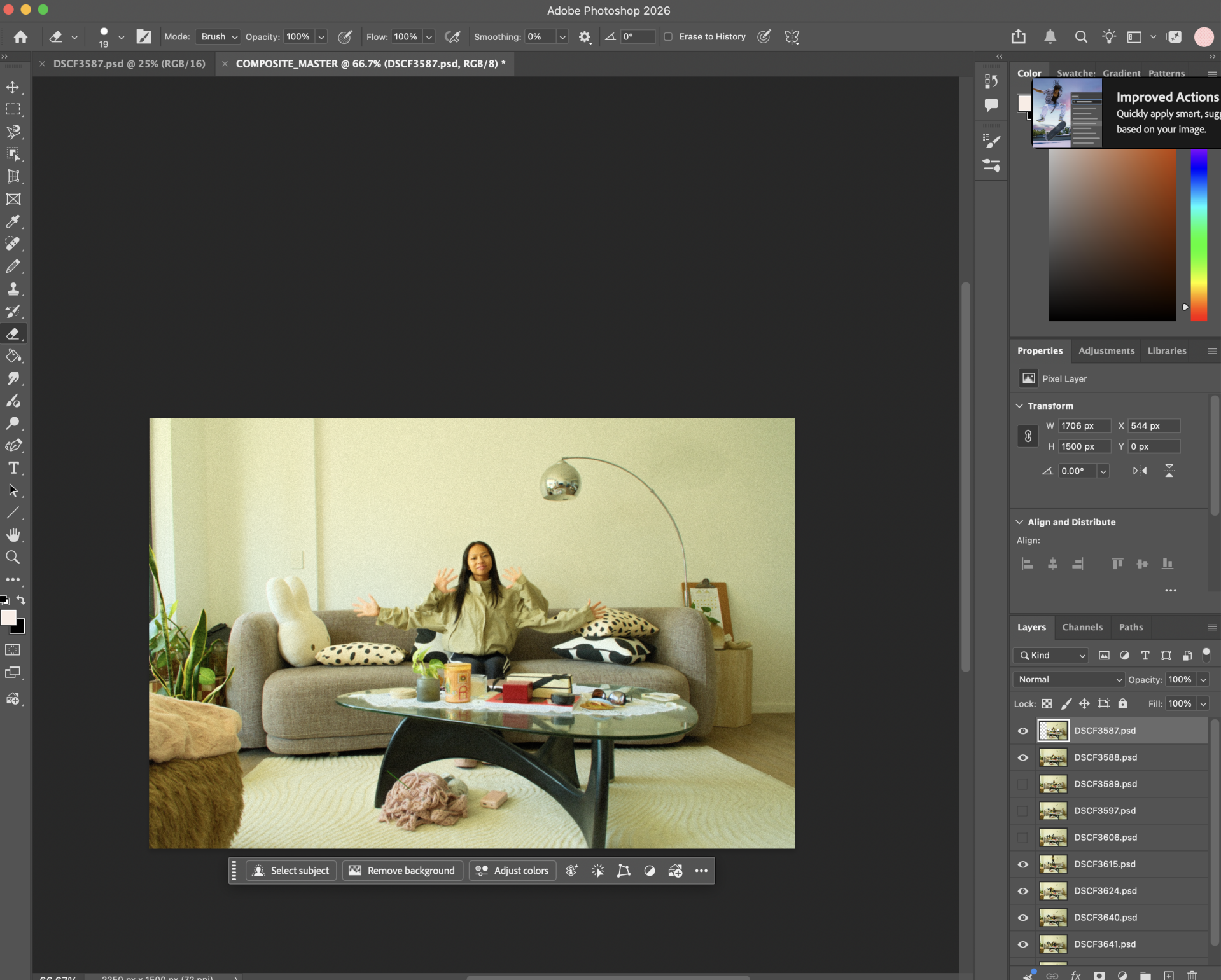Click the rotation angle field in Transform
Screen dimensions: 1221x980
pos(1078,471)
